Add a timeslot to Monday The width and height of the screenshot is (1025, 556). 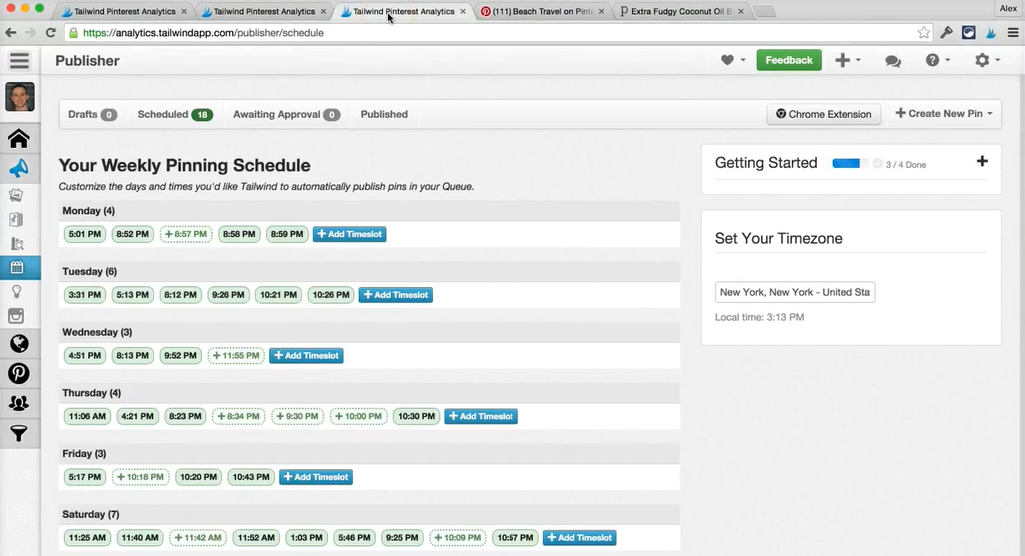click(350, 234)
